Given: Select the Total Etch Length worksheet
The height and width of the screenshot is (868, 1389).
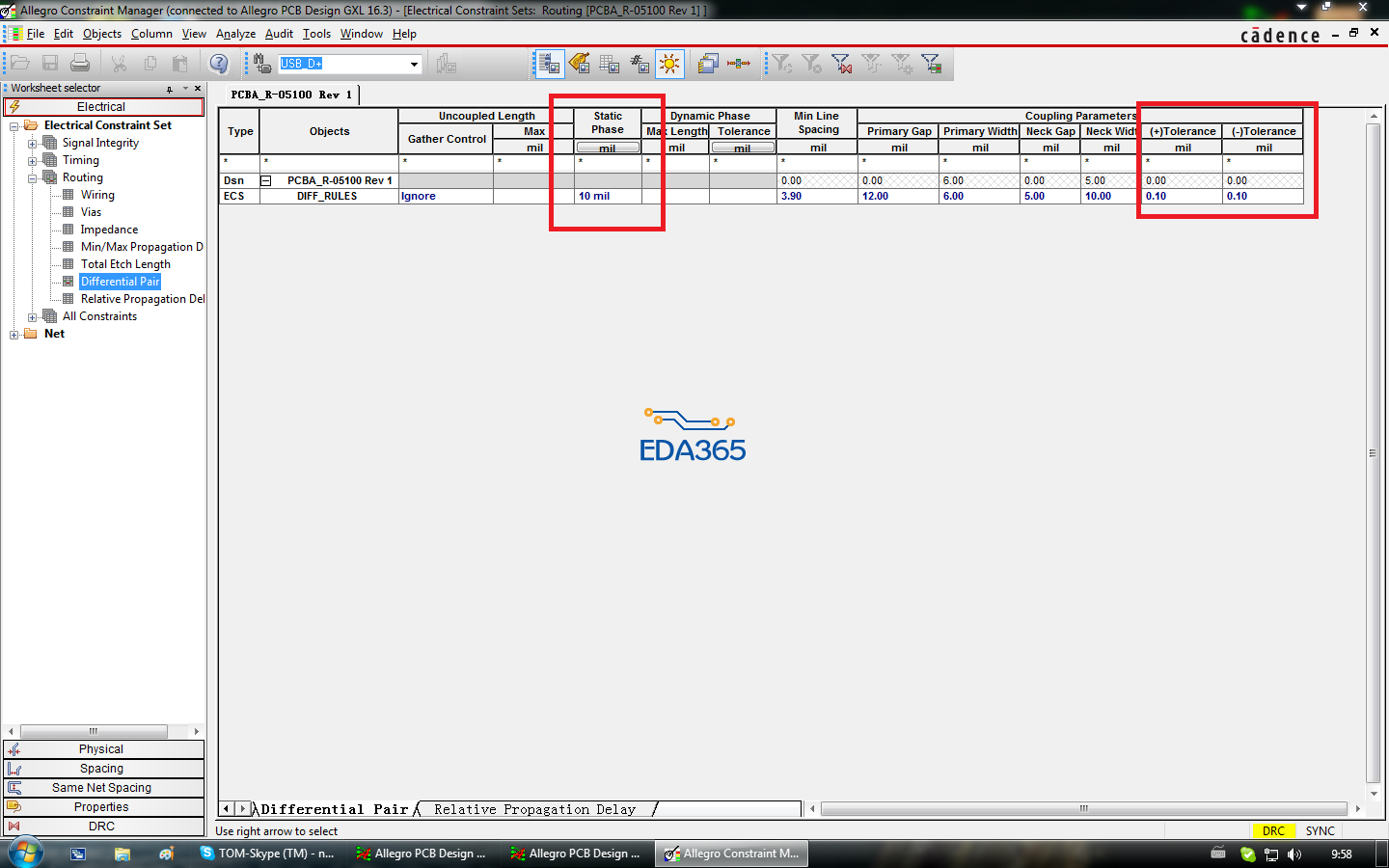Looking at the screenshot, I should [x=125, y=264].
